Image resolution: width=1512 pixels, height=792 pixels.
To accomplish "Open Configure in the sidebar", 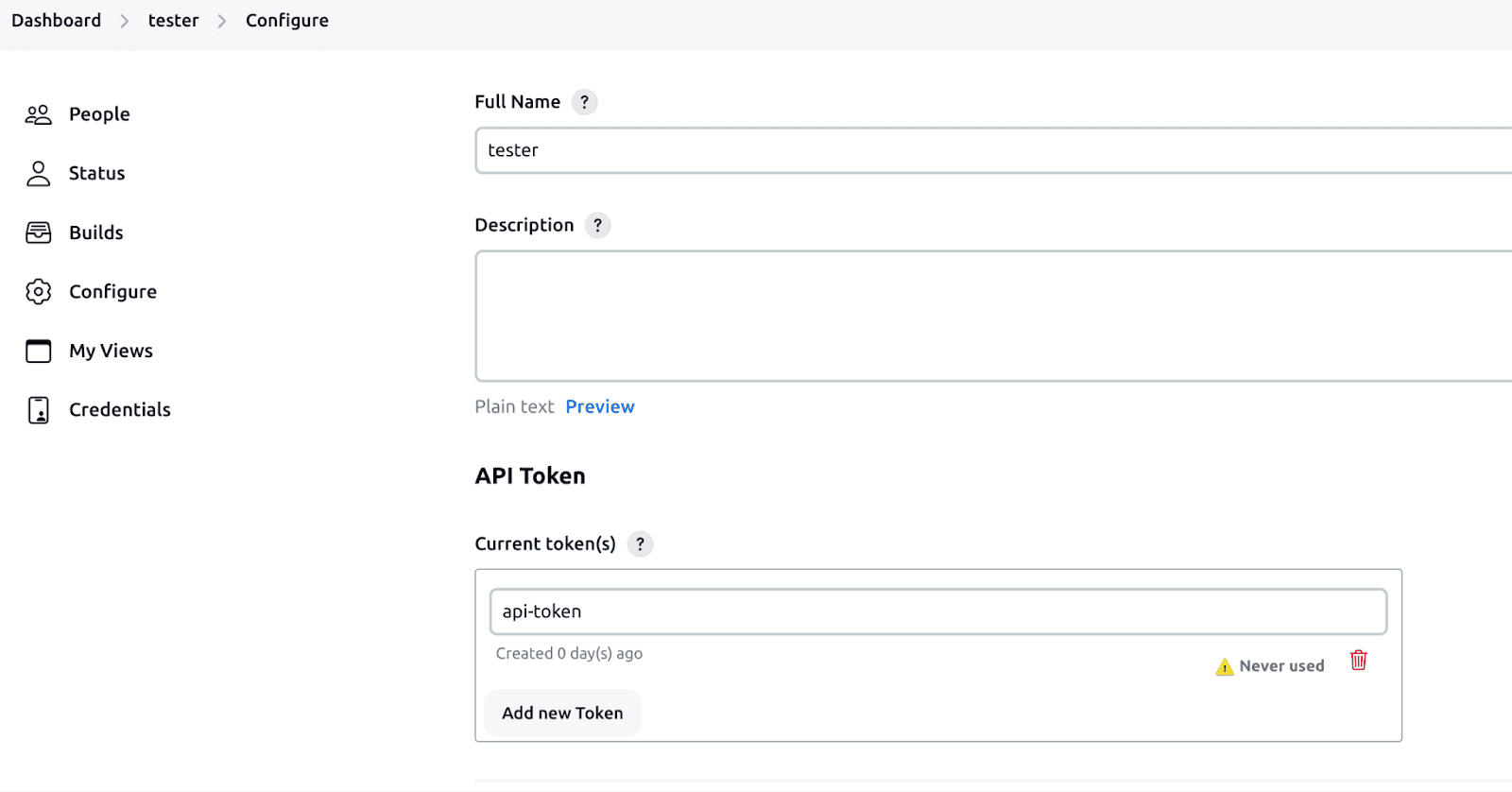I will click(112, 292).
